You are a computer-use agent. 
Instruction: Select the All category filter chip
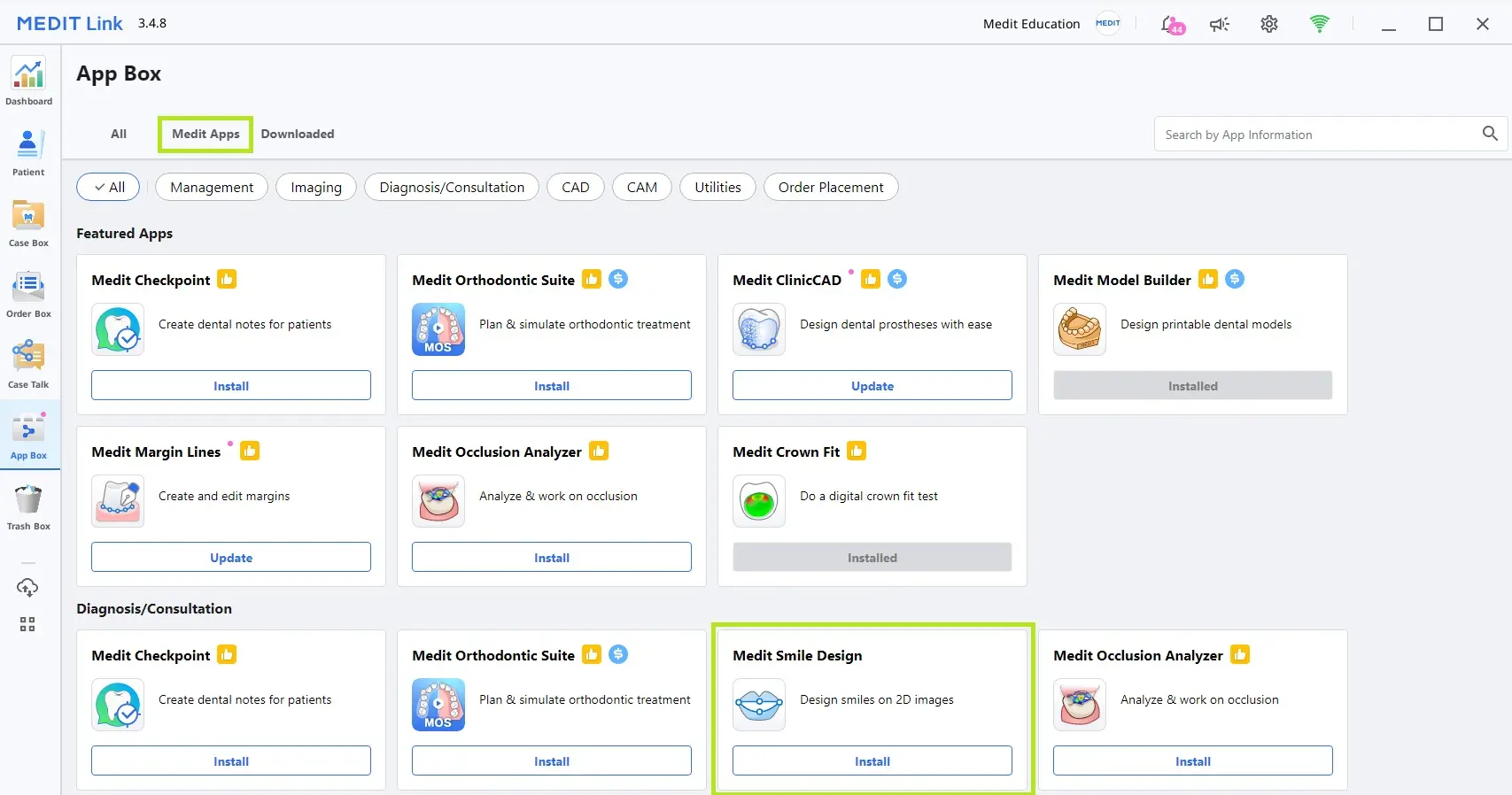click(x=108, y=187)
